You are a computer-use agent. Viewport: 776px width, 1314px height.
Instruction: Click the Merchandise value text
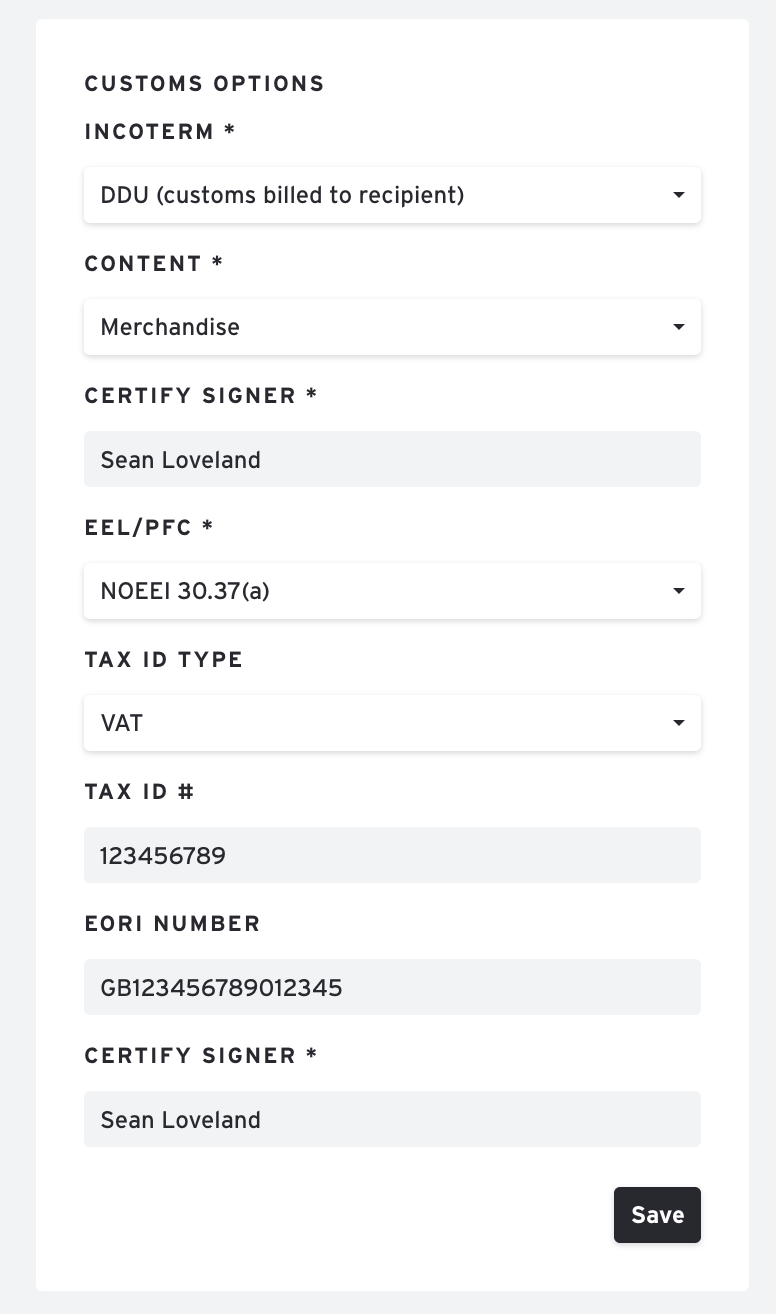click(169, 326)
